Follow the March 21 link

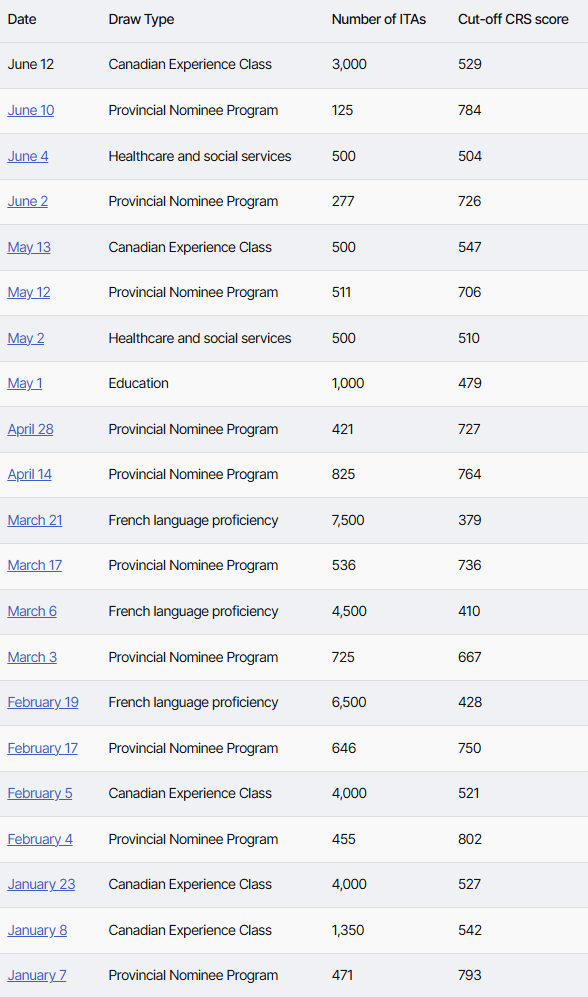(35, 520)
